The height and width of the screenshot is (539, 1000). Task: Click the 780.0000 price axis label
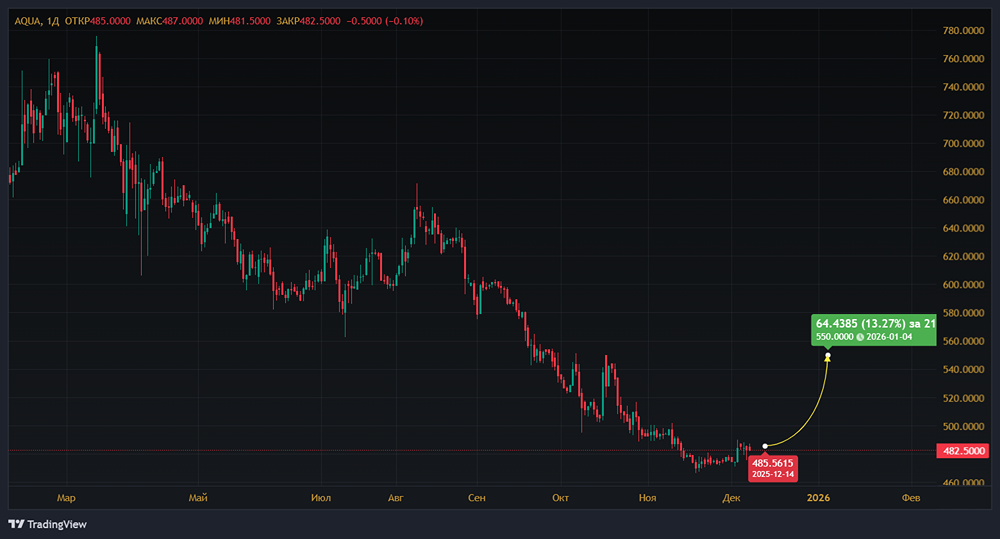tap(963, 31)
